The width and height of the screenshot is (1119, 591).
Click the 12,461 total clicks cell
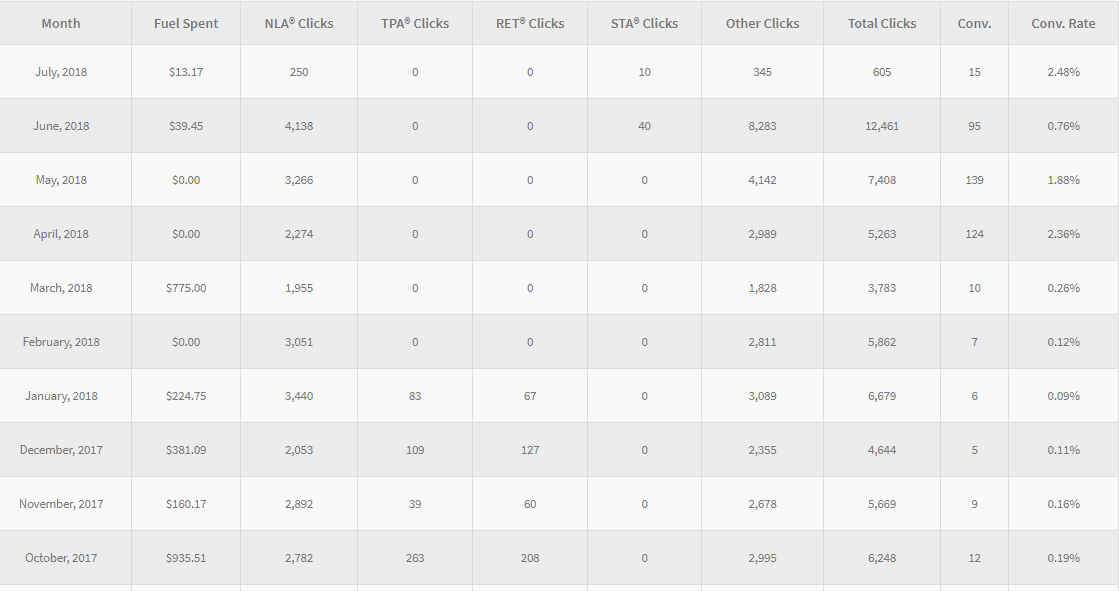(882, 126)
